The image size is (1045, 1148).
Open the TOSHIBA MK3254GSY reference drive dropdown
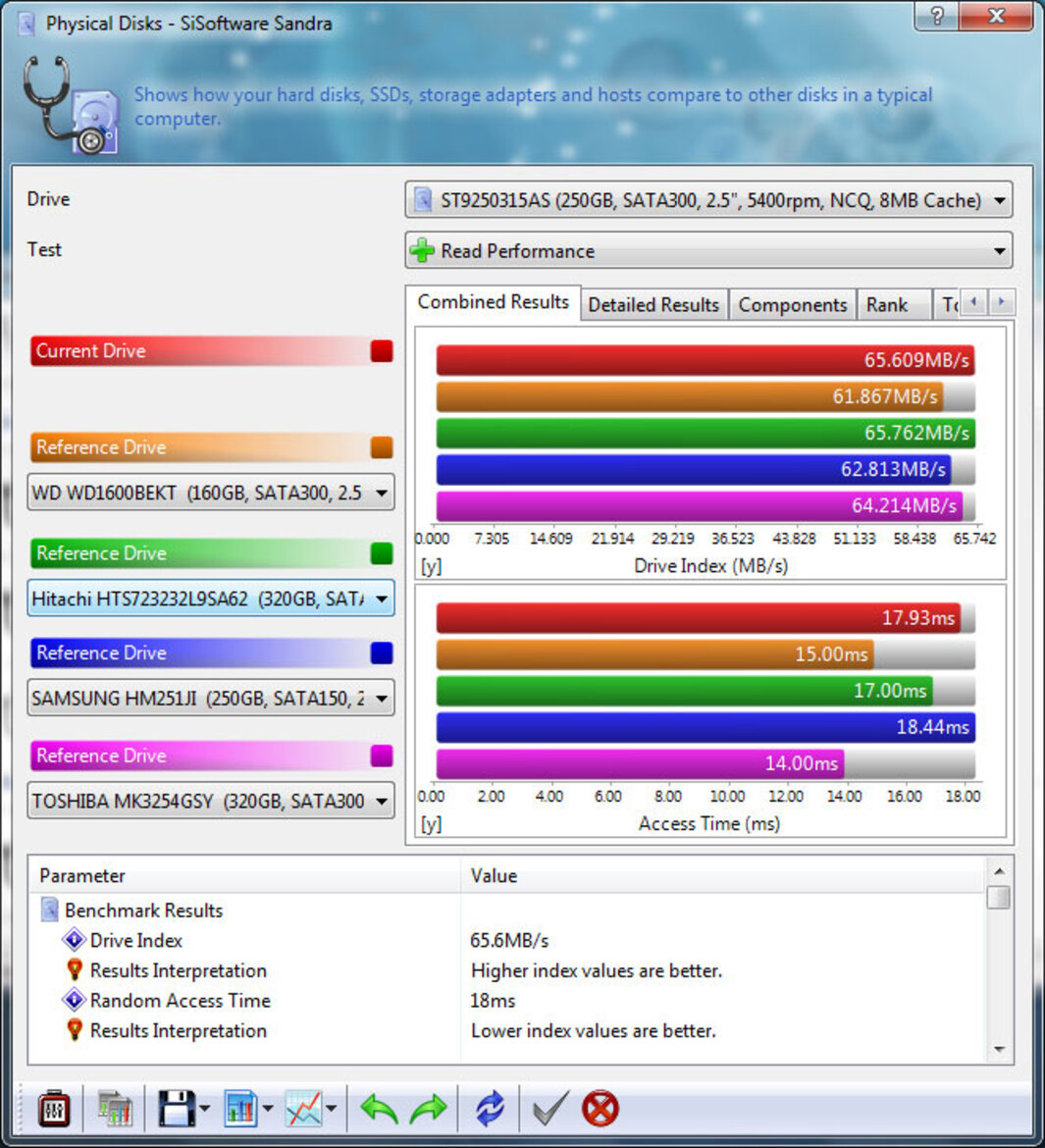tap(211, 801)
